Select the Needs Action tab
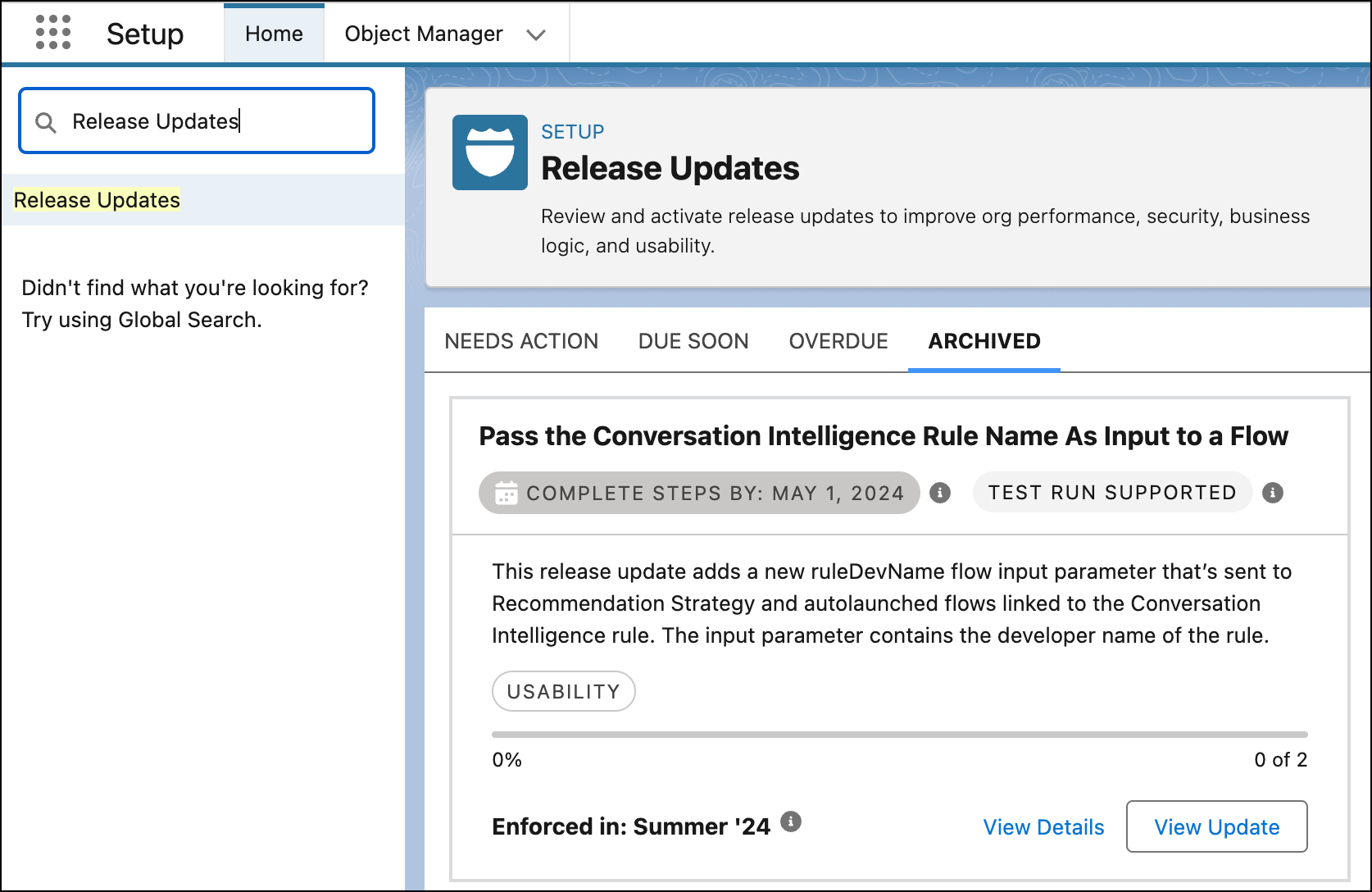Image resolution: width=1372 pixels, height=892 pixels. (x=521, y=341)
